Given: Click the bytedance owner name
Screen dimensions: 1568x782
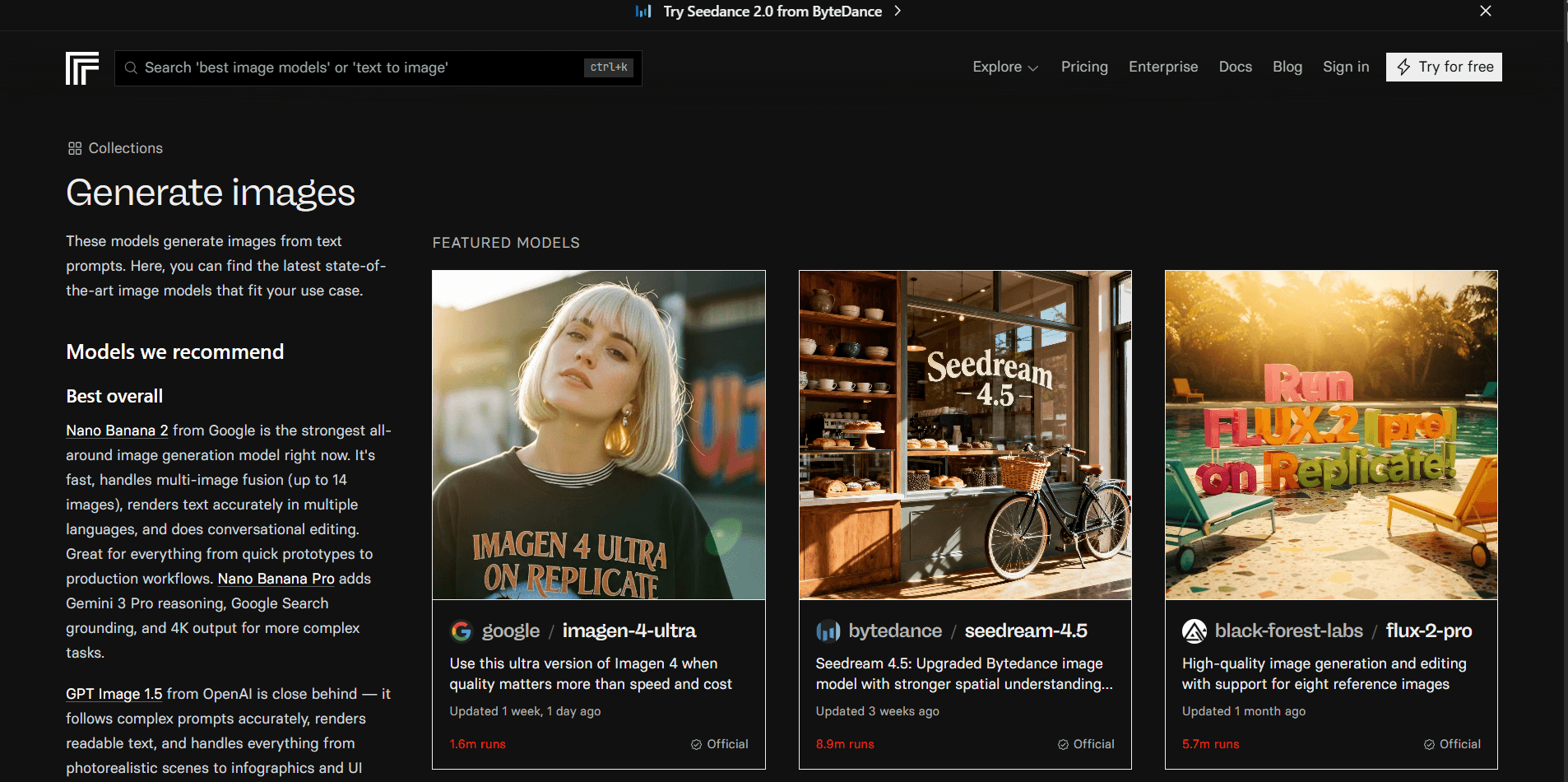Looking at the screenshot, I should tap(895, 631).
